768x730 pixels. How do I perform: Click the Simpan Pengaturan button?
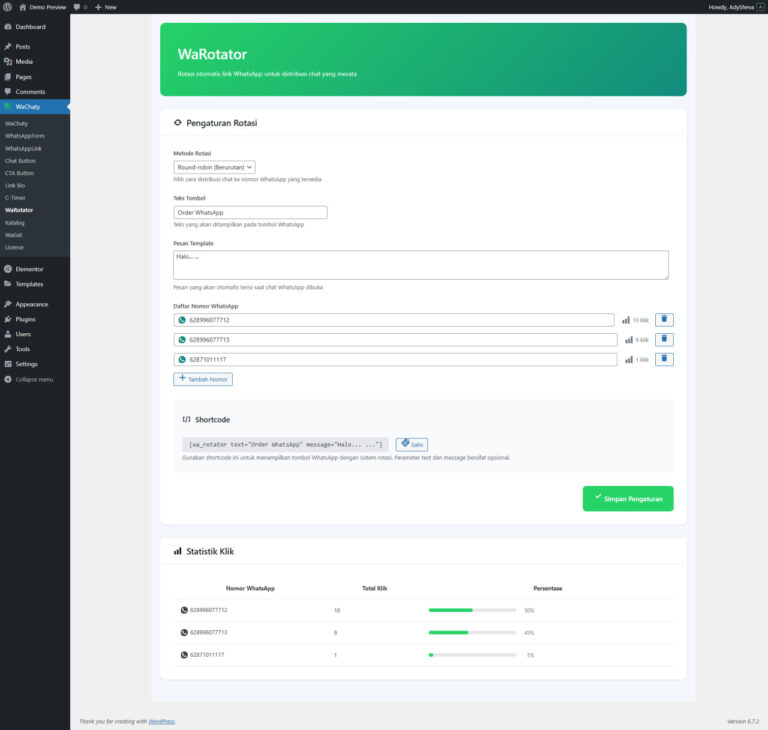[x=628, y=499]
